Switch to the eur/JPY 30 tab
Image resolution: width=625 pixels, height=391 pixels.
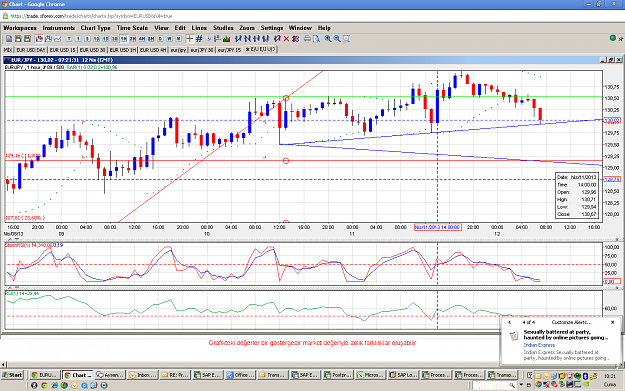pos(202,50)
